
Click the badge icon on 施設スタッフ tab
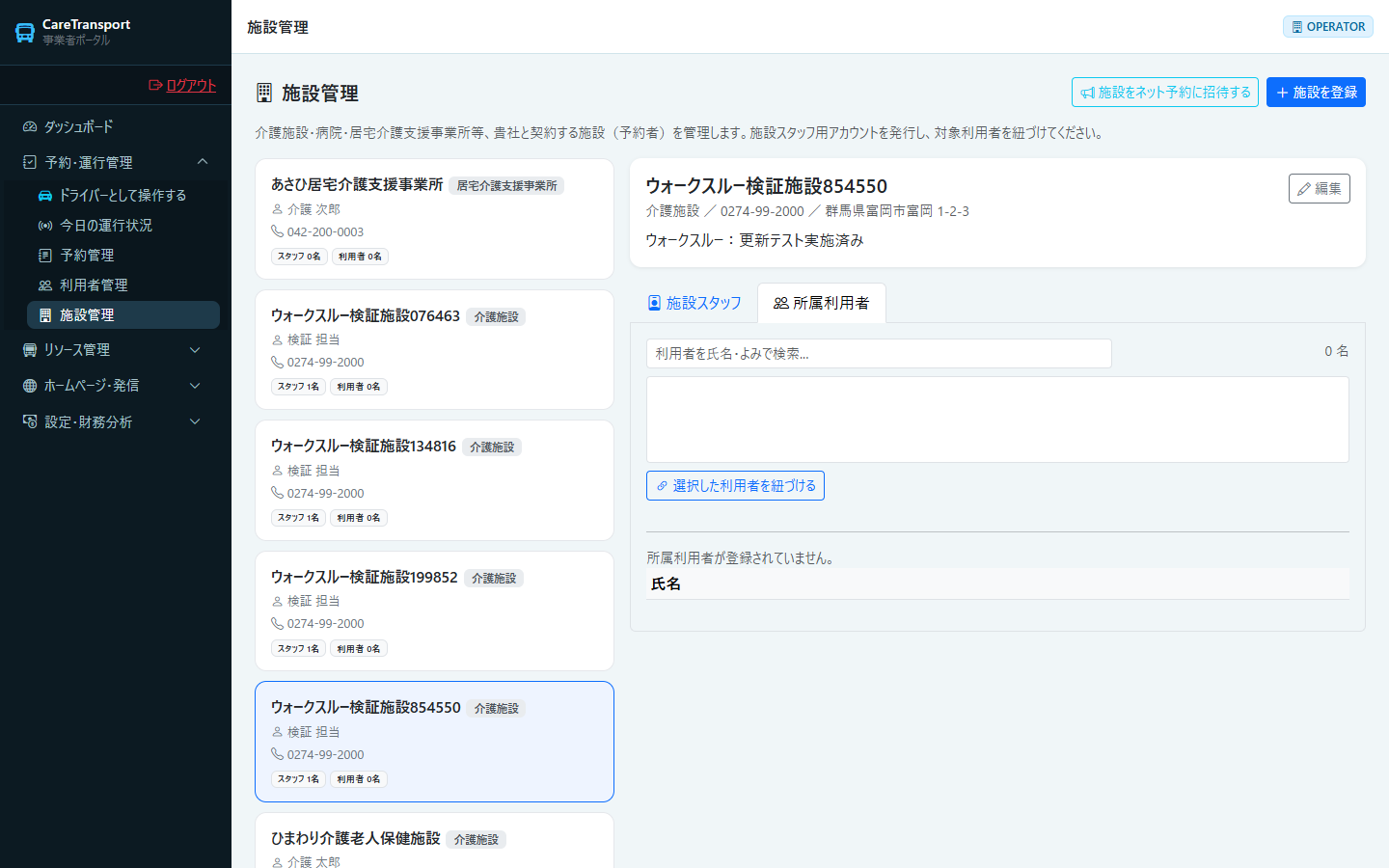pyautogui.click(x=654, y=303)
